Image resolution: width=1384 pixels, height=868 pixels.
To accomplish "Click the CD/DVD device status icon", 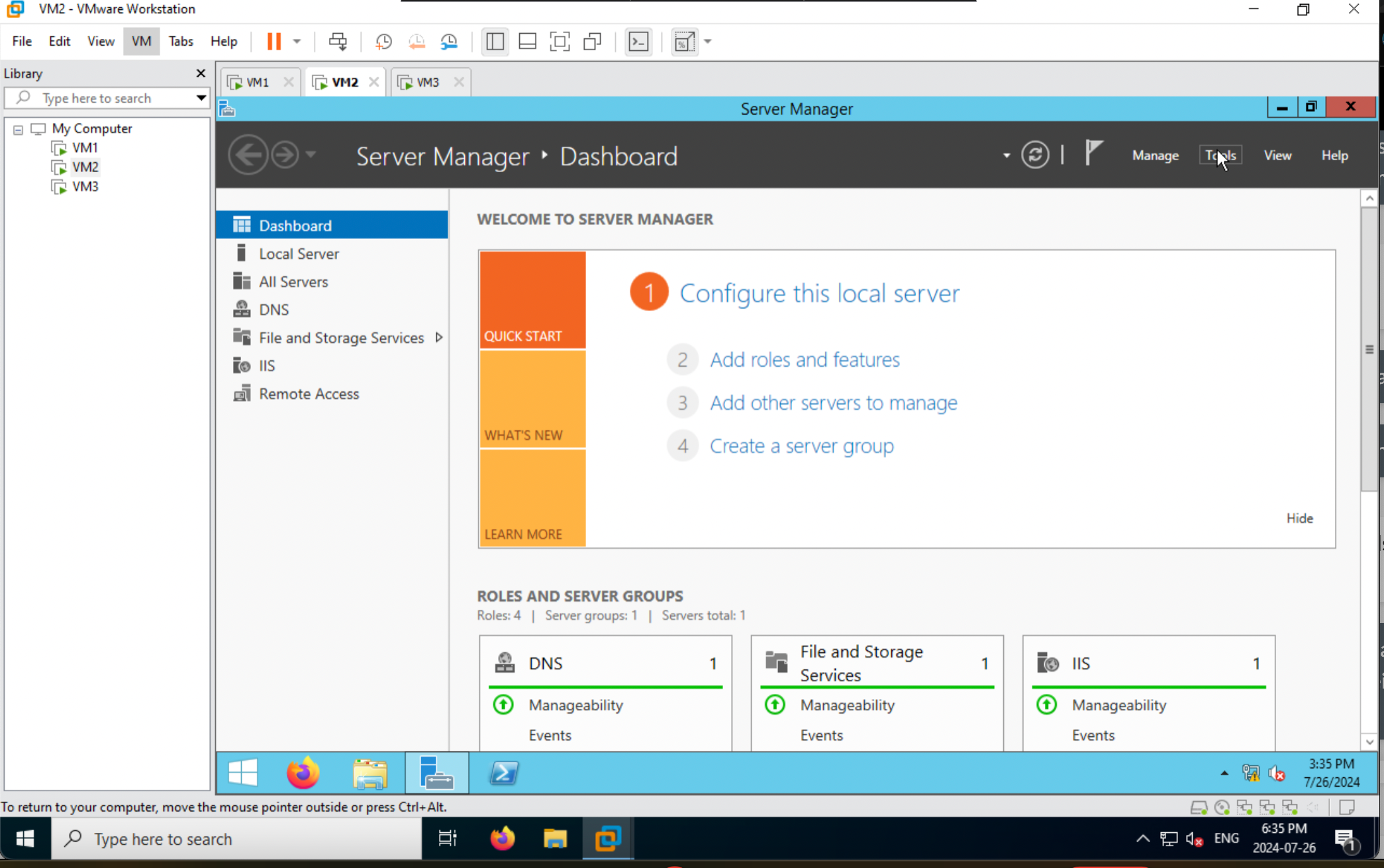I will [1222, 806].
